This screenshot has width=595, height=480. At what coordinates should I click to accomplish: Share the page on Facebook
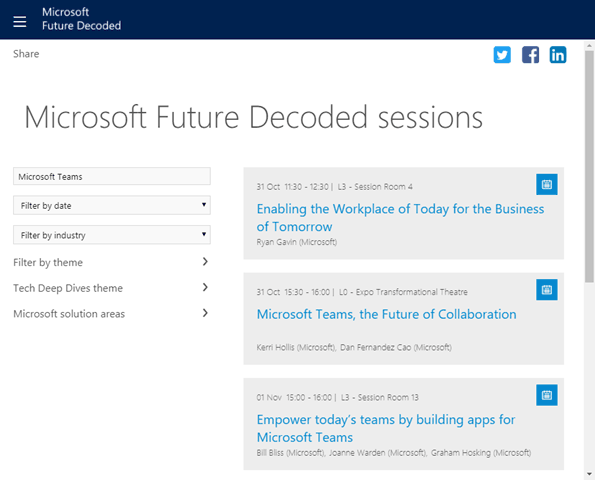(x=530, y=55)
